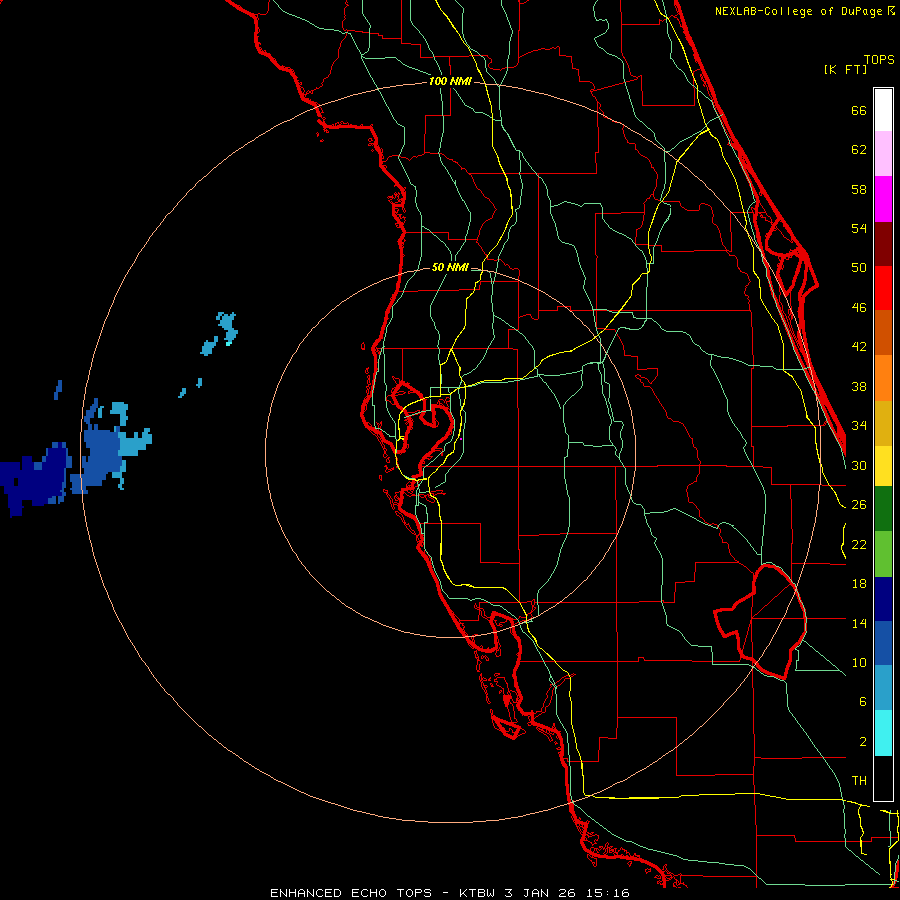900x900 pixels.
Task: Click the Enhanced Echo Tops KTBW caption
Action: click(449, 893)
